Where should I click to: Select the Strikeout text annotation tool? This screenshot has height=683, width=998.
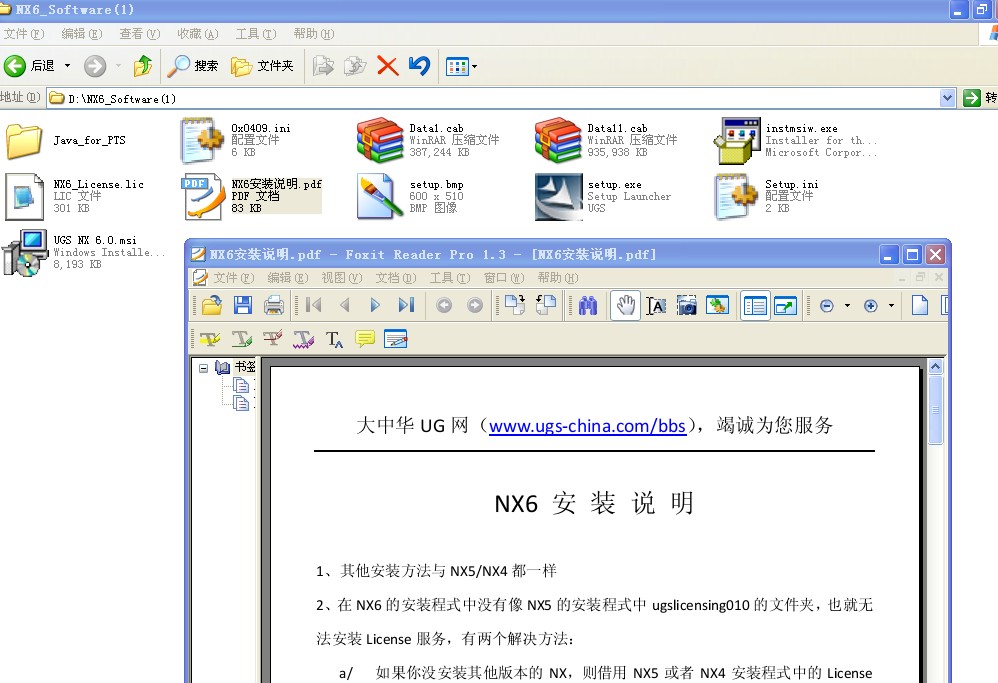click(272, 339)
